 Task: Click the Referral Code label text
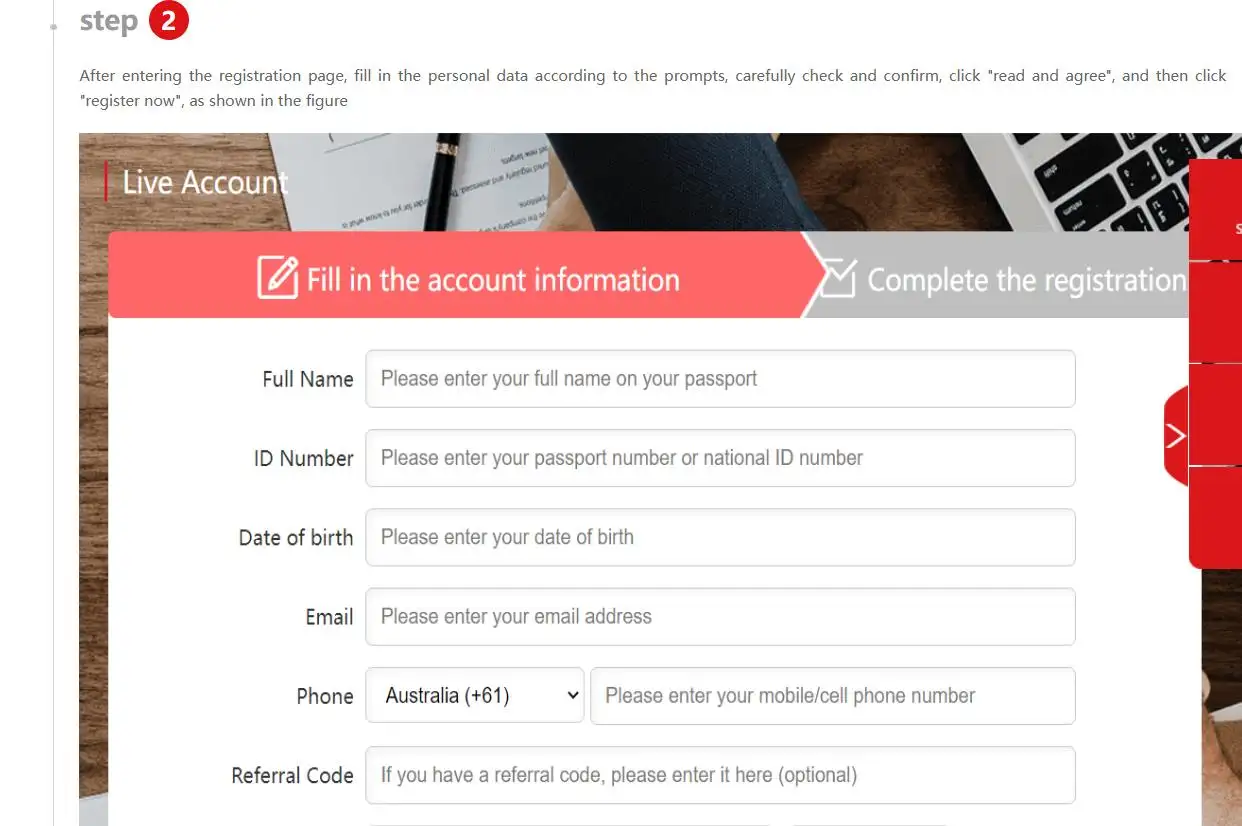click(x=292, y=776)
